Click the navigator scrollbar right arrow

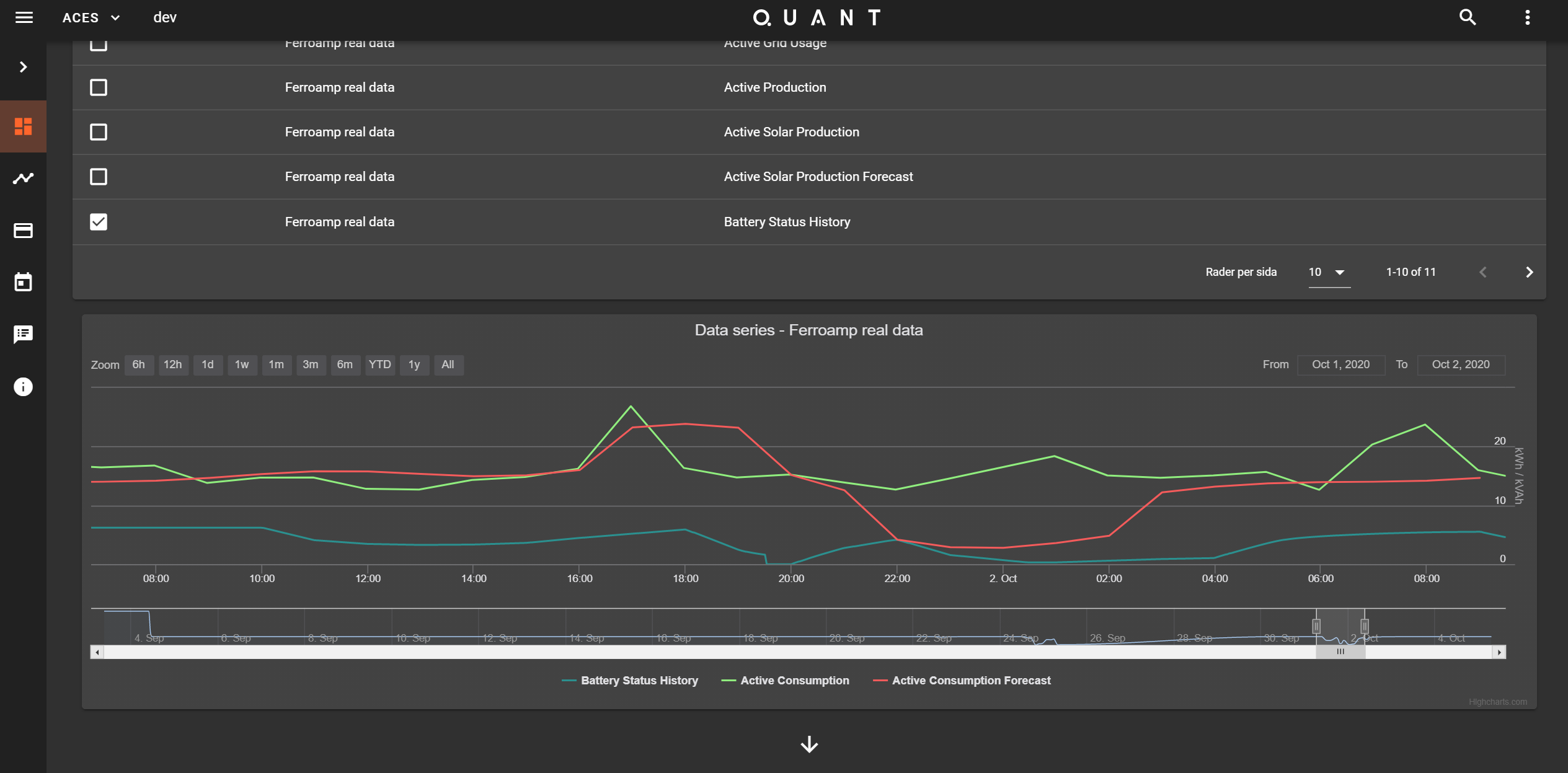coord(1499,652)
